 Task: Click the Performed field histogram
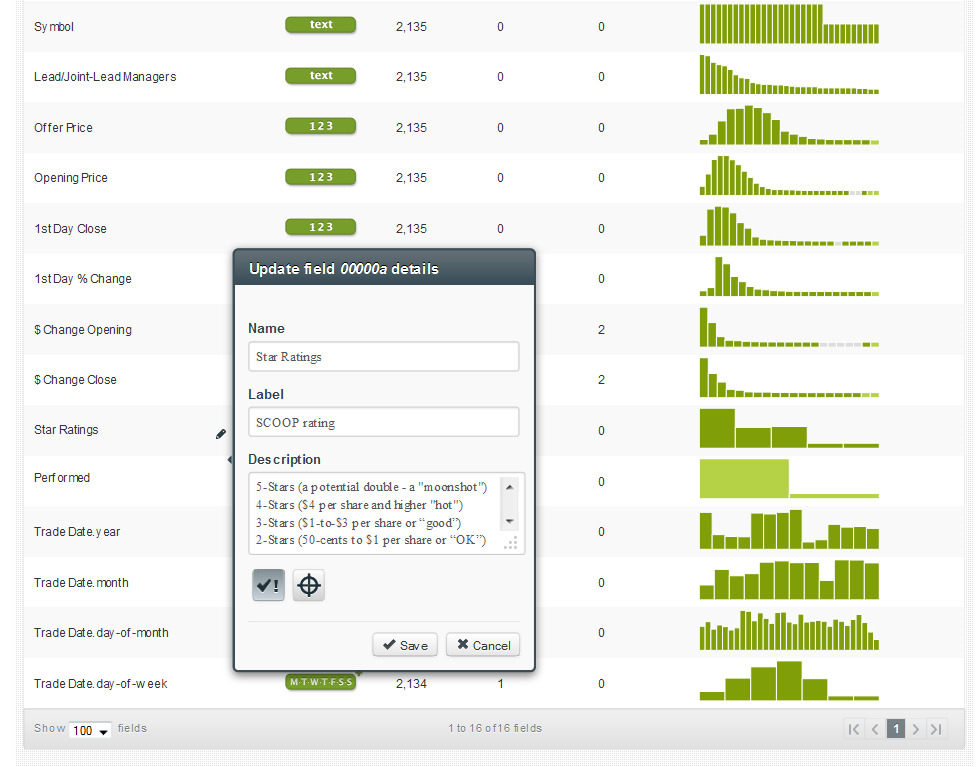(789, 478)
